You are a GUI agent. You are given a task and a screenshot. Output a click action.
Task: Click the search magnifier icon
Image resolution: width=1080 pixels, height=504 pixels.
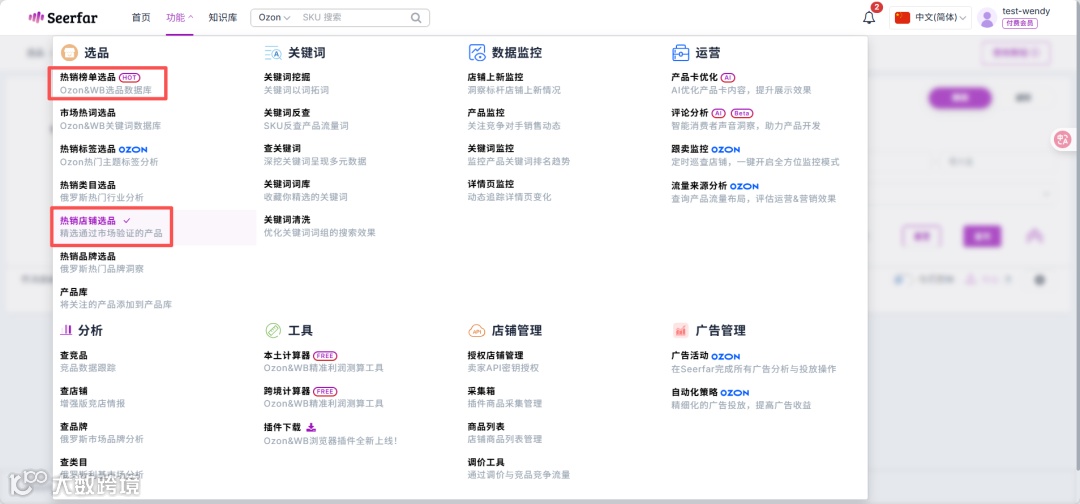coord(416,18)
